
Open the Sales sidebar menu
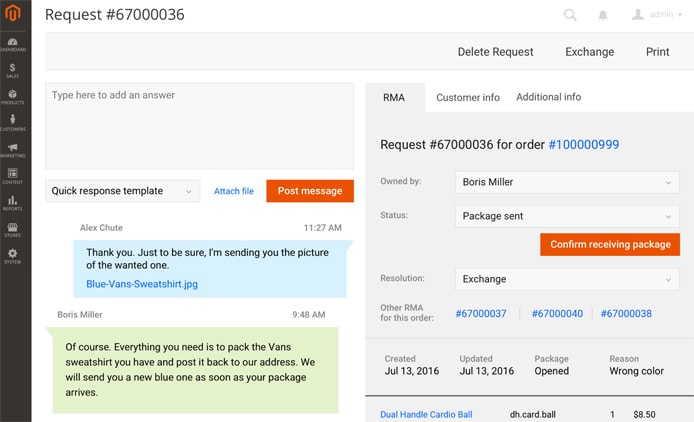[12, 70]
